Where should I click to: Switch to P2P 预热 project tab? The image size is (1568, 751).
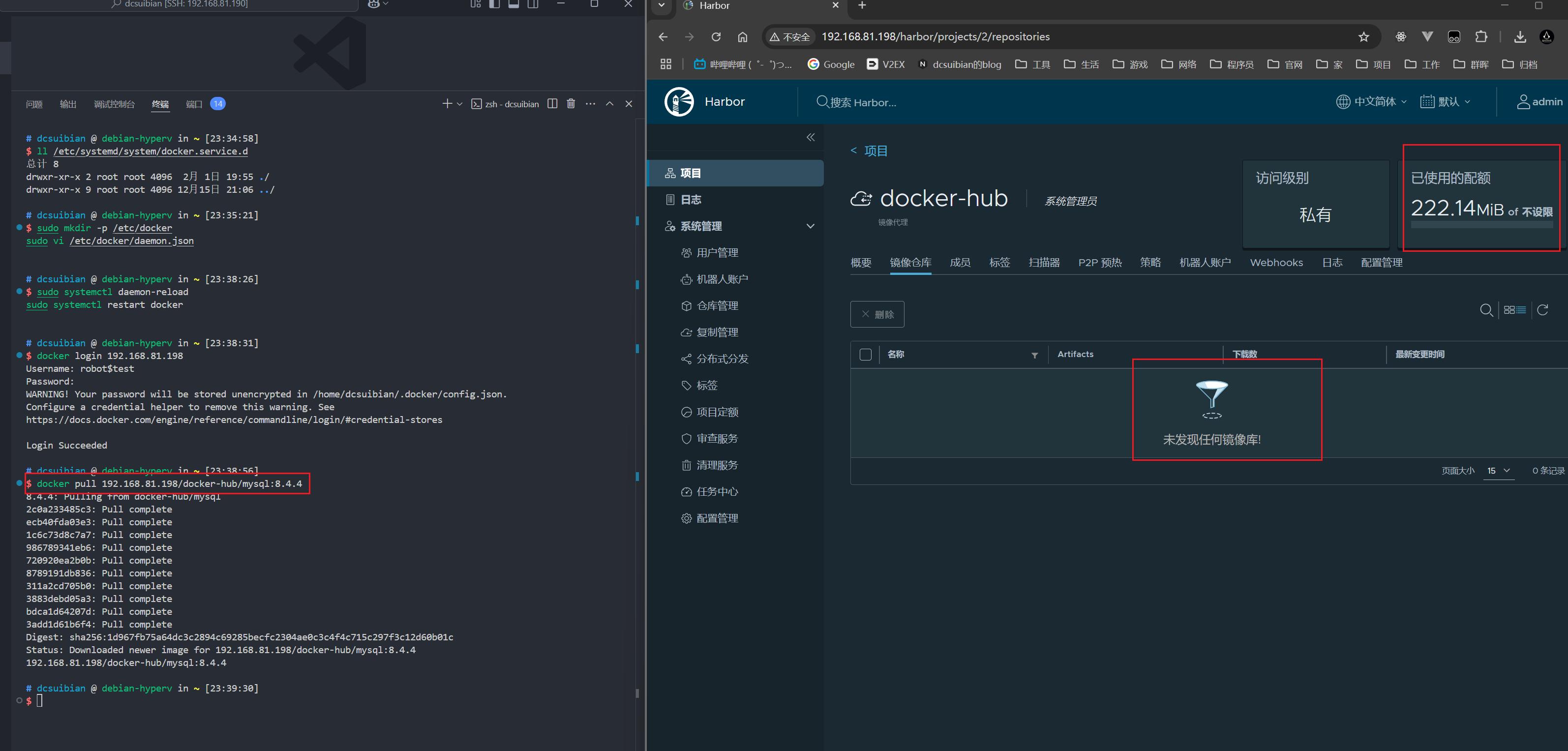(x=1100, y=263)
